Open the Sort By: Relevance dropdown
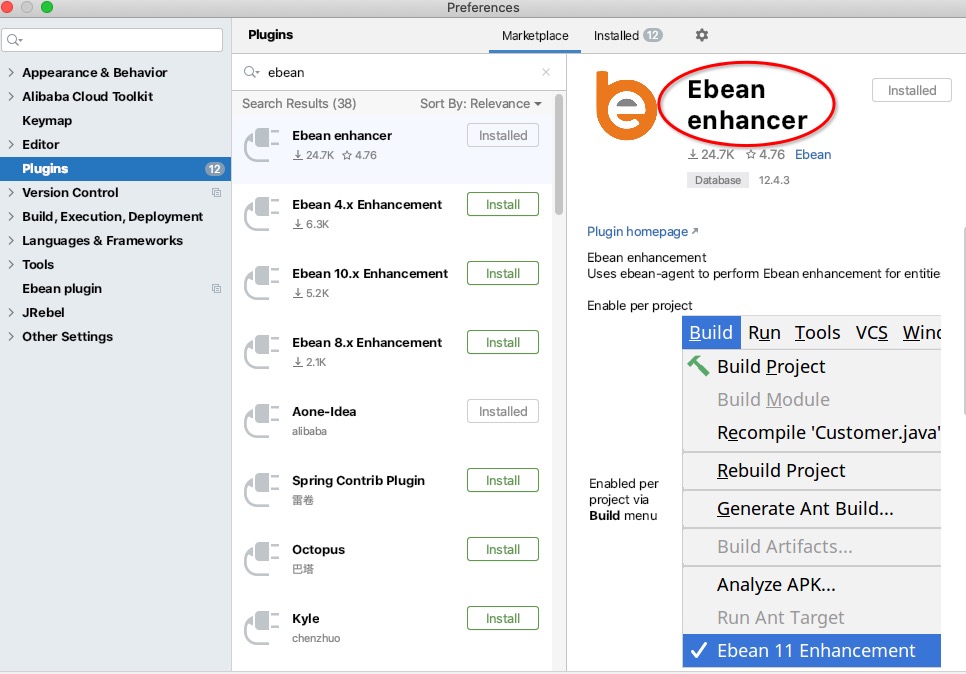Image resolution: width=966 pixels, height=674 pixels. click(481, 104)
